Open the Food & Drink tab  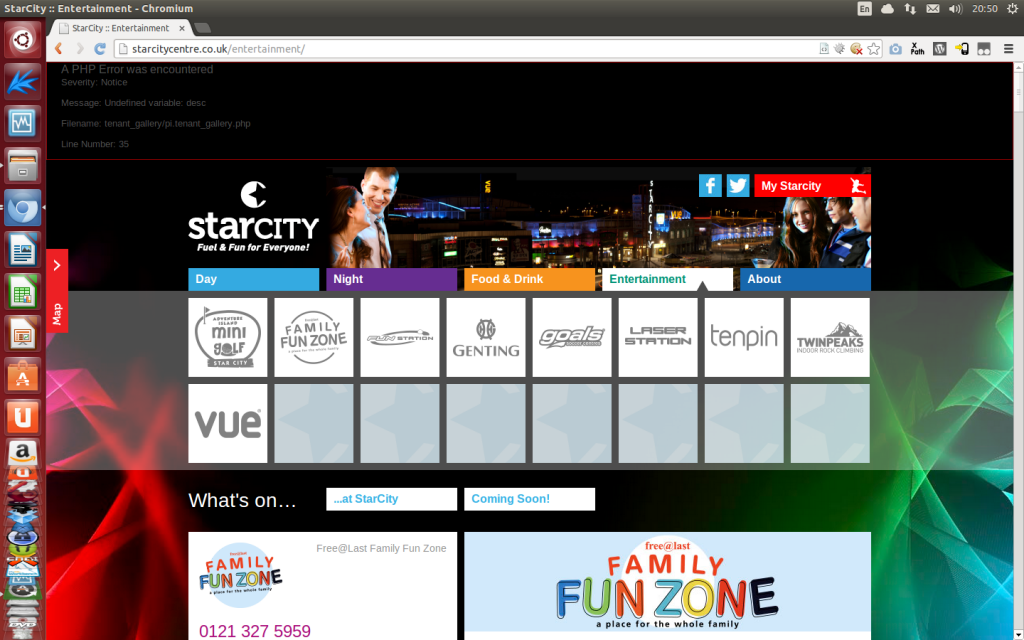click(x=529, y=279)
